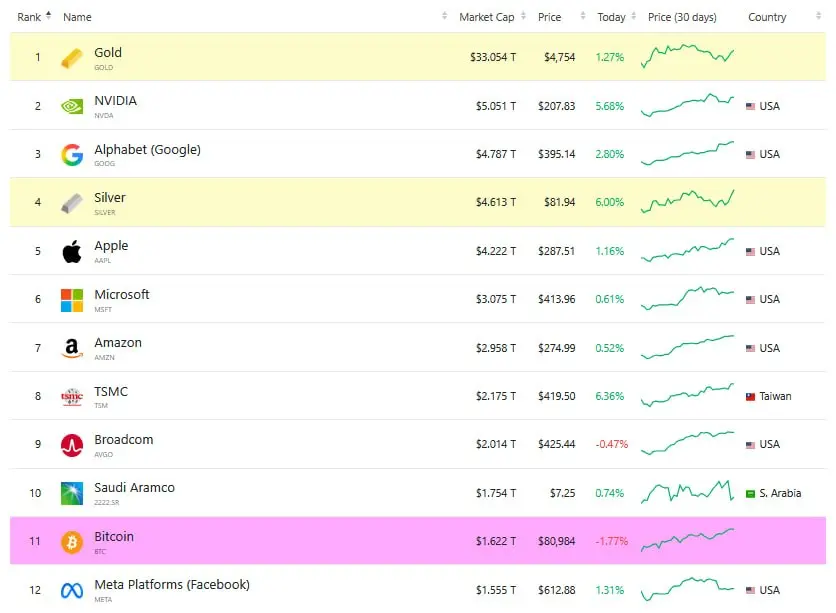Click NVIDIA price $207.83
Viewport: 836px width, 613px height.
556,106
